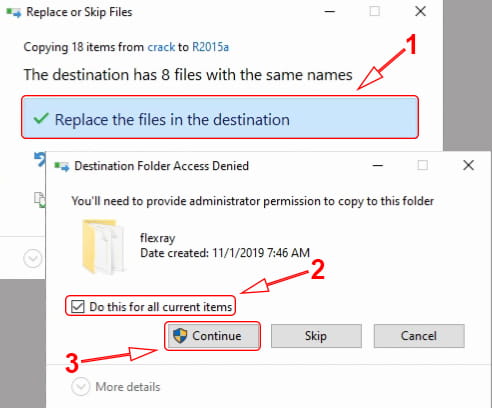Viewport: 492px width, 408px height.
Task: Close the Replace or Skip Files dialog
Action: coord(421,12)
